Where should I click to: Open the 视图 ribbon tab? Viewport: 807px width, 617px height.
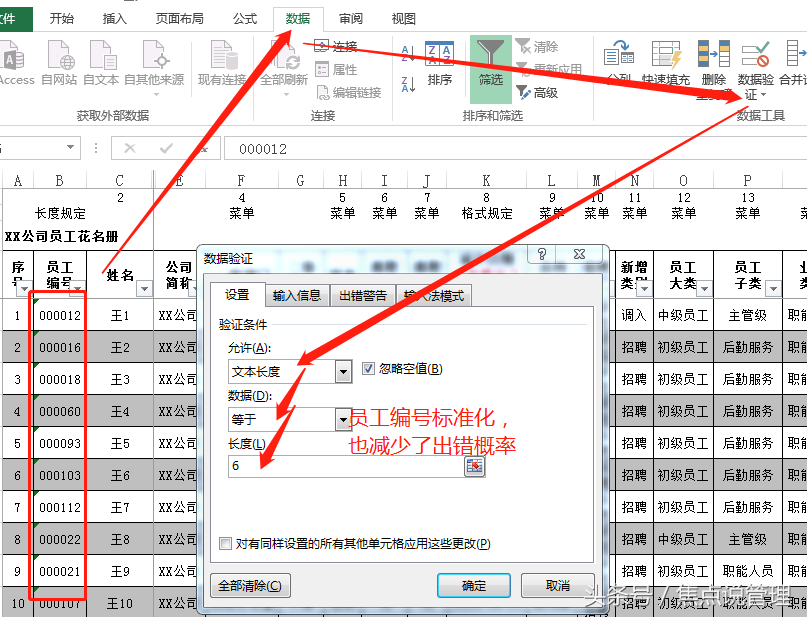tap(404, 19)
